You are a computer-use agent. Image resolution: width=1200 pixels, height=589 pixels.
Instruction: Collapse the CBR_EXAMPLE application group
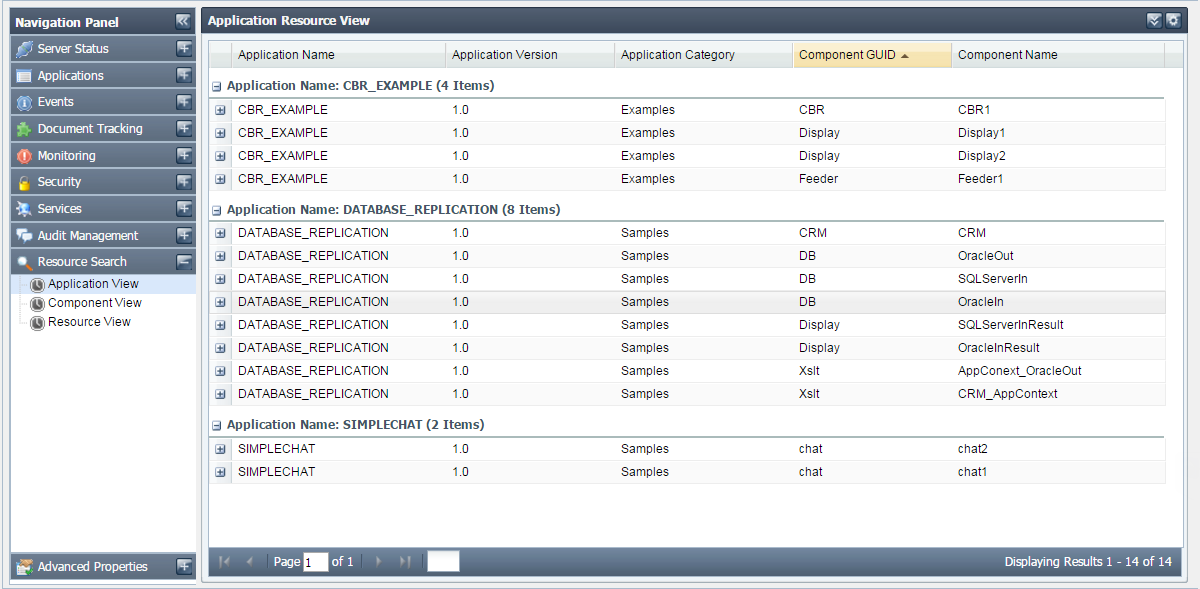pyautogui.click(x=217, y=87)
